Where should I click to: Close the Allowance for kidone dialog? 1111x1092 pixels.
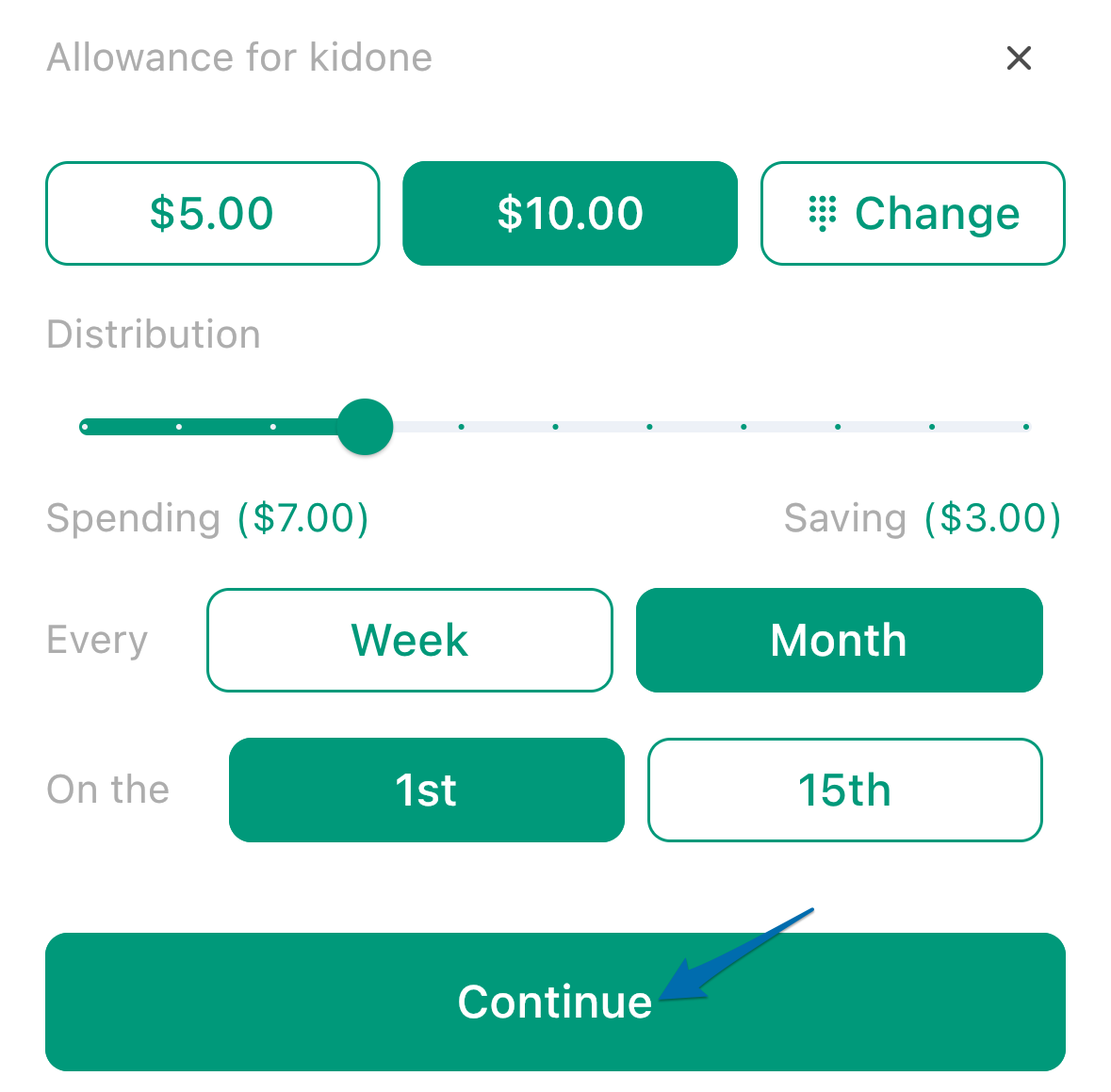point(1018,58)
